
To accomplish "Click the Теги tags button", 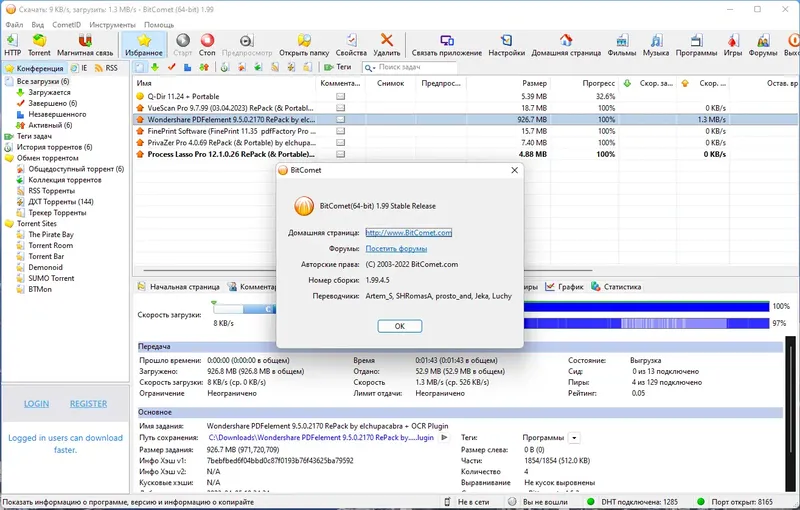I will pos(338,67).
